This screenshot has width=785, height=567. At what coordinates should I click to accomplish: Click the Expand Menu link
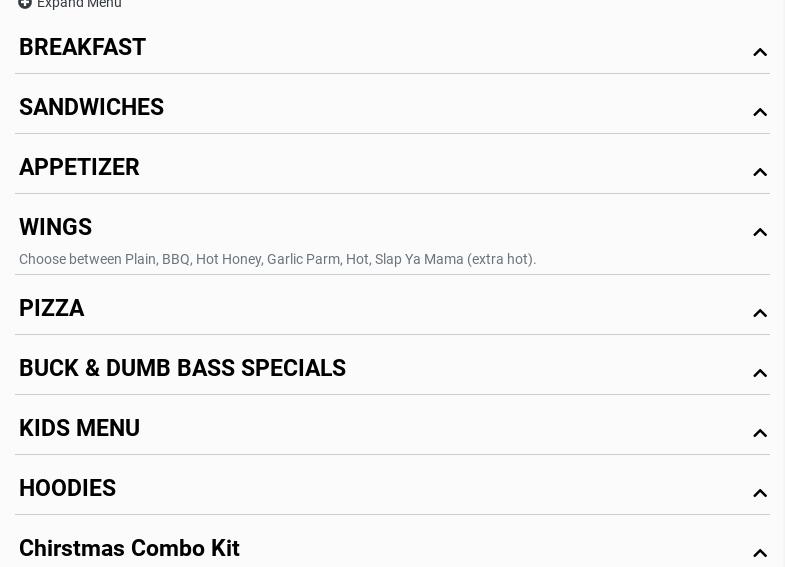pos(79,4)
